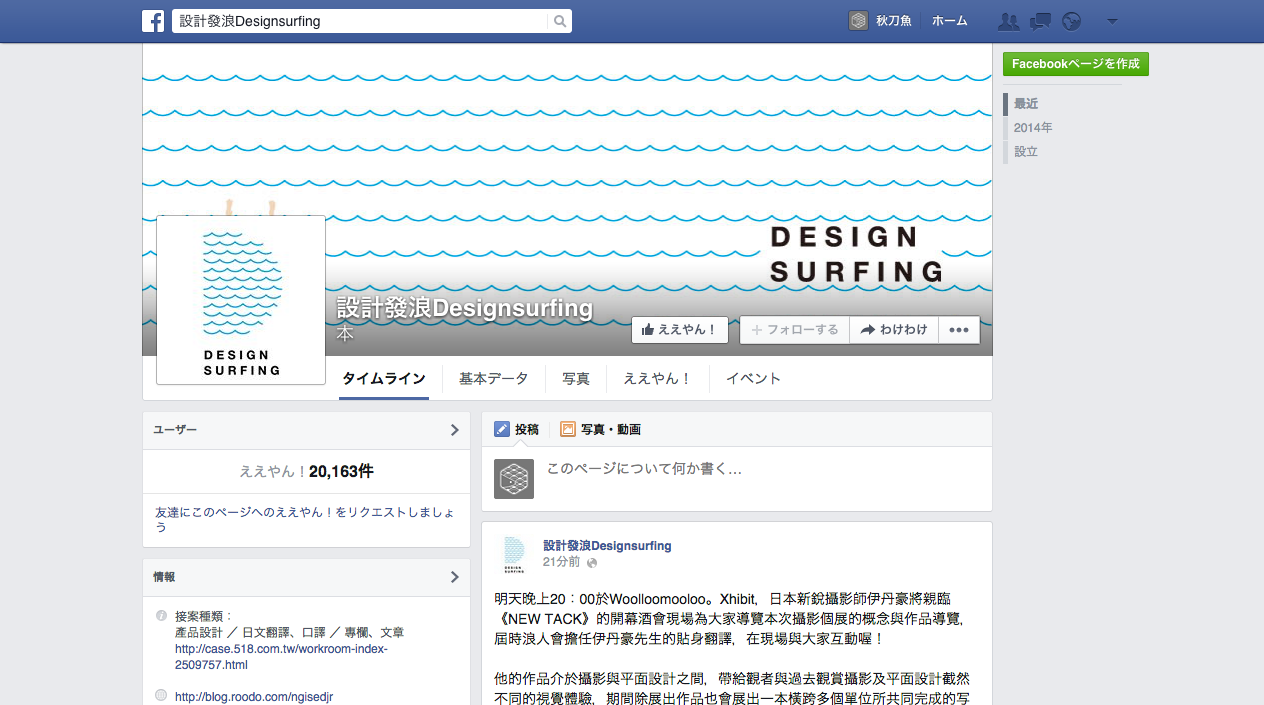Click the post audience globe icon
Image resolution: width=1264 pixels, height=705 pixels.
click(x=592, y=563)
